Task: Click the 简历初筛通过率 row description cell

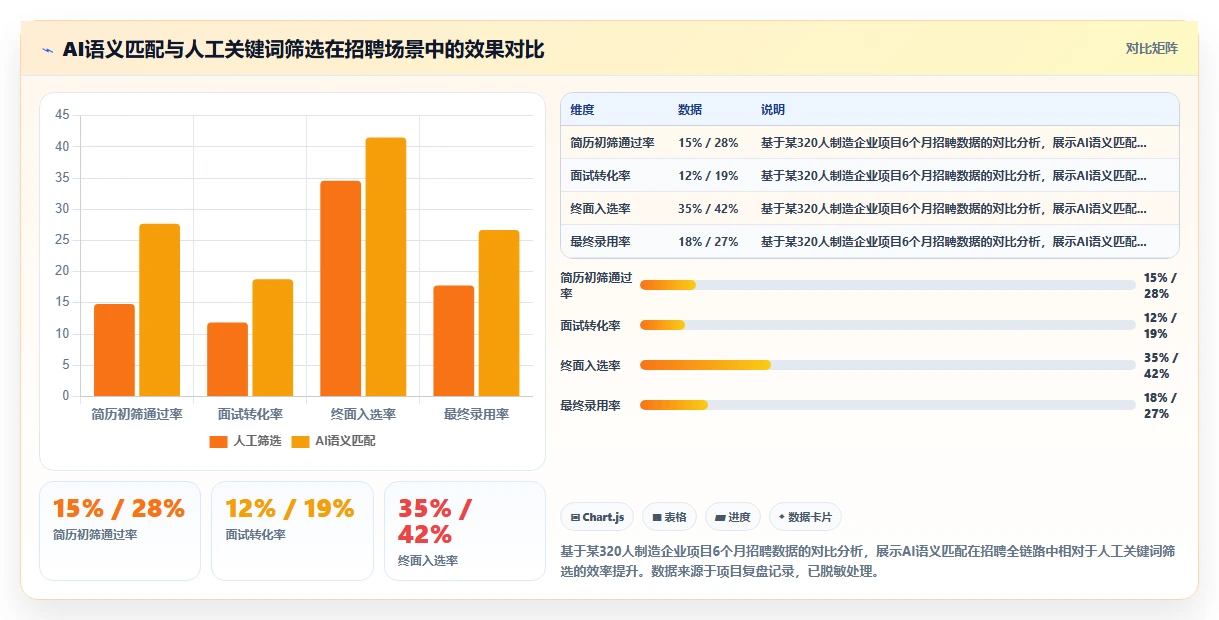Action: (954, 143)
